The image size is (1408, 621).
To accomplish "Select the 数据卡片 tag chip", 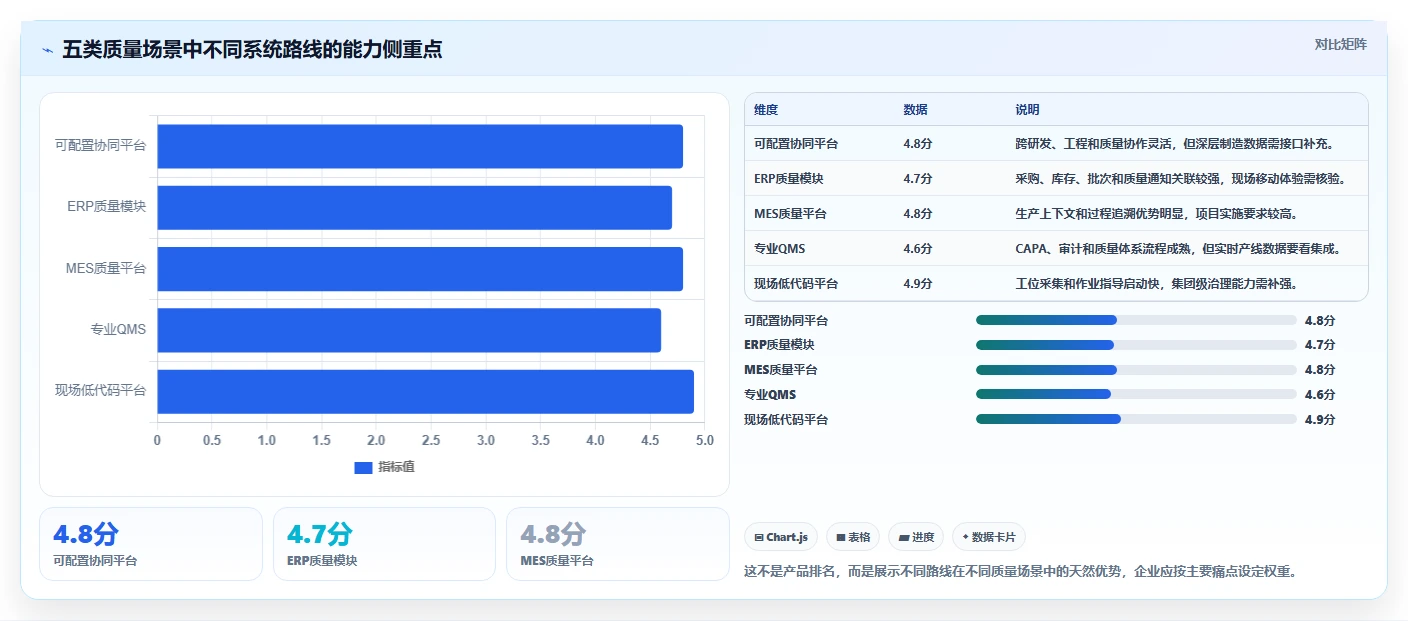I will pyautogui.click(x=989, y=537).
